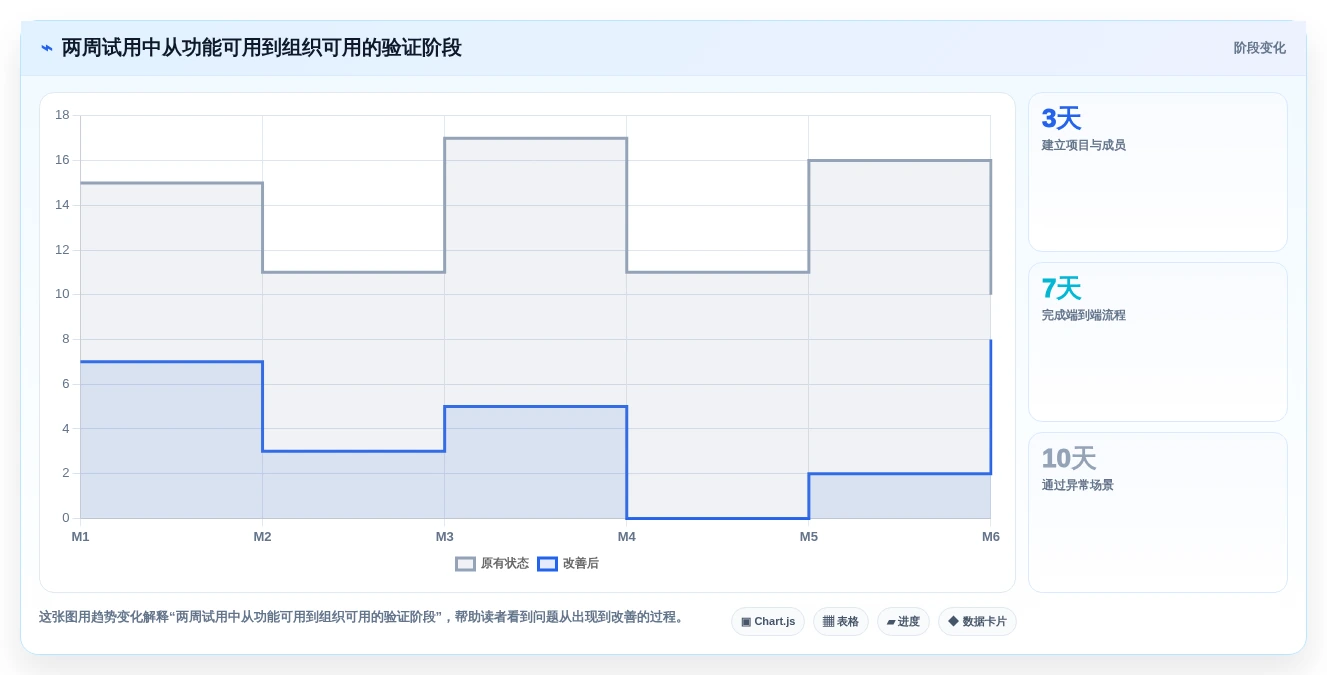Click the 表格 tag chip
This screenshot has height=675, width=1327.
[x=841, y=622]
